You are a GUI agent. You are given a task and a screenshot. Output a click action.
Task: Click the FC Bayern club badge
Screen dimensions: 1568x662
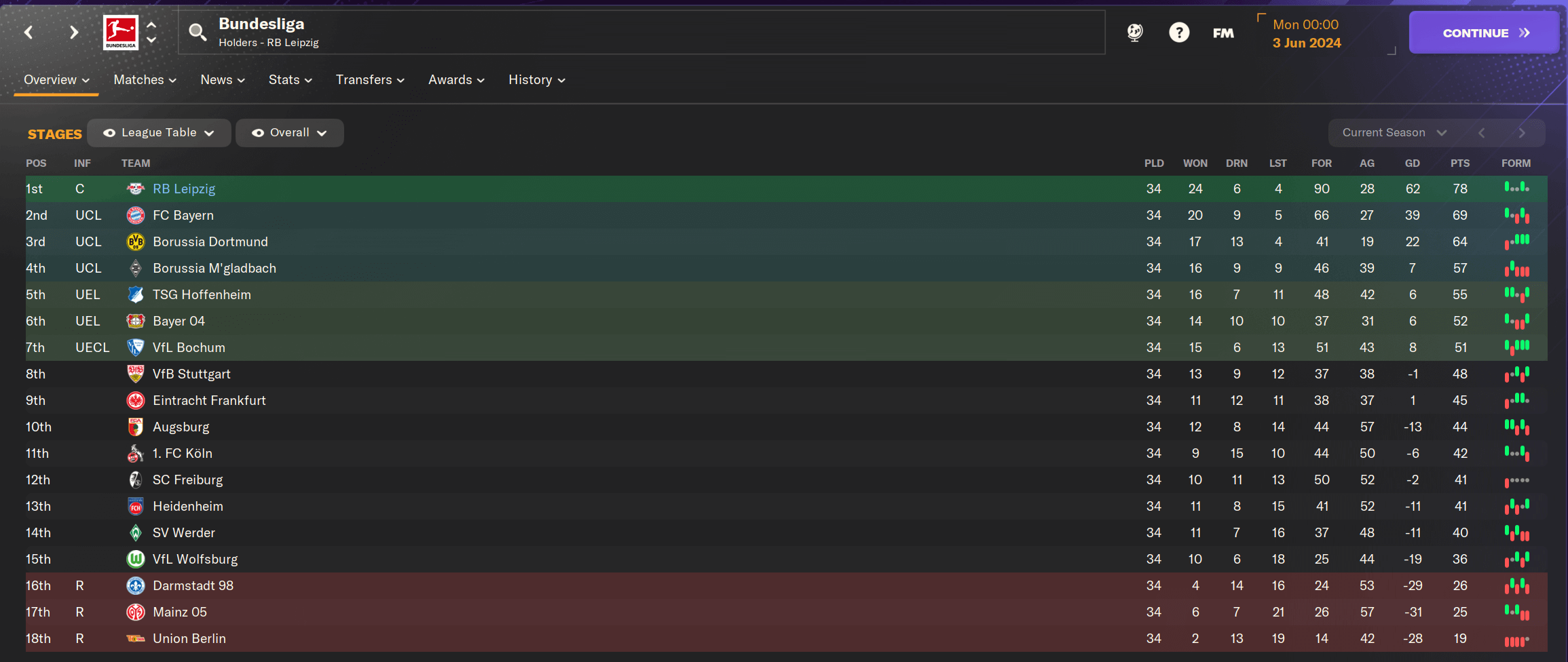point(136,216)
